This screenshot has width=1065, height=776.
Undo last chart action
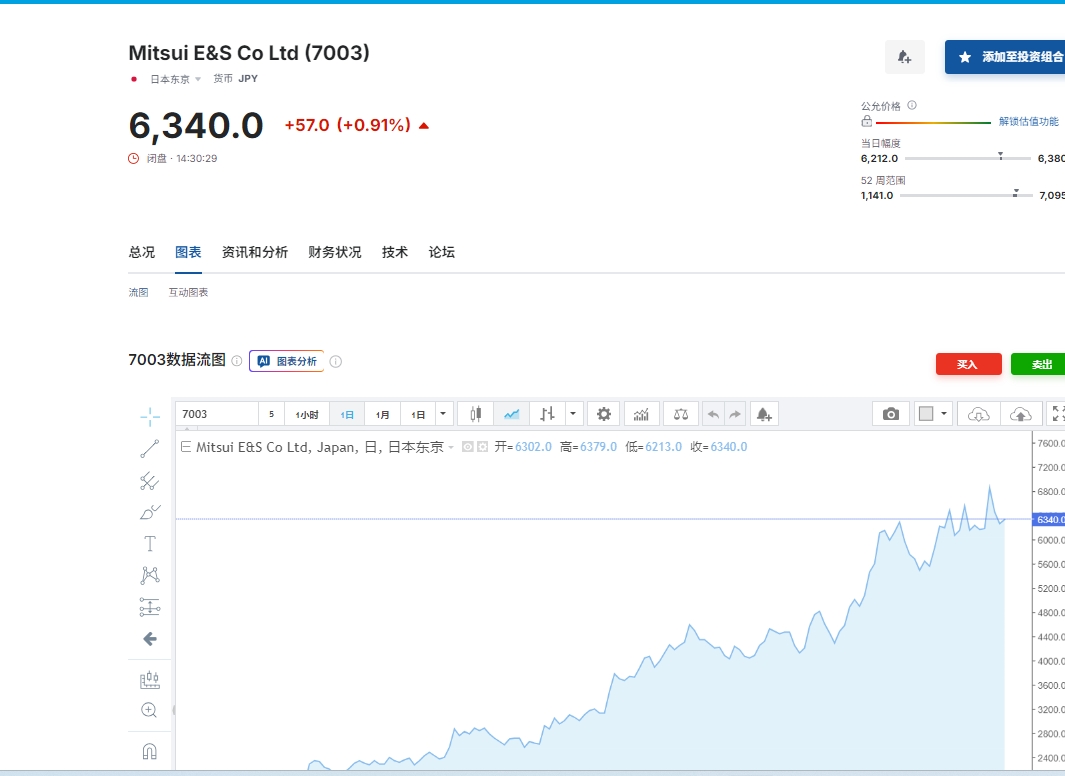coord(713,414)
